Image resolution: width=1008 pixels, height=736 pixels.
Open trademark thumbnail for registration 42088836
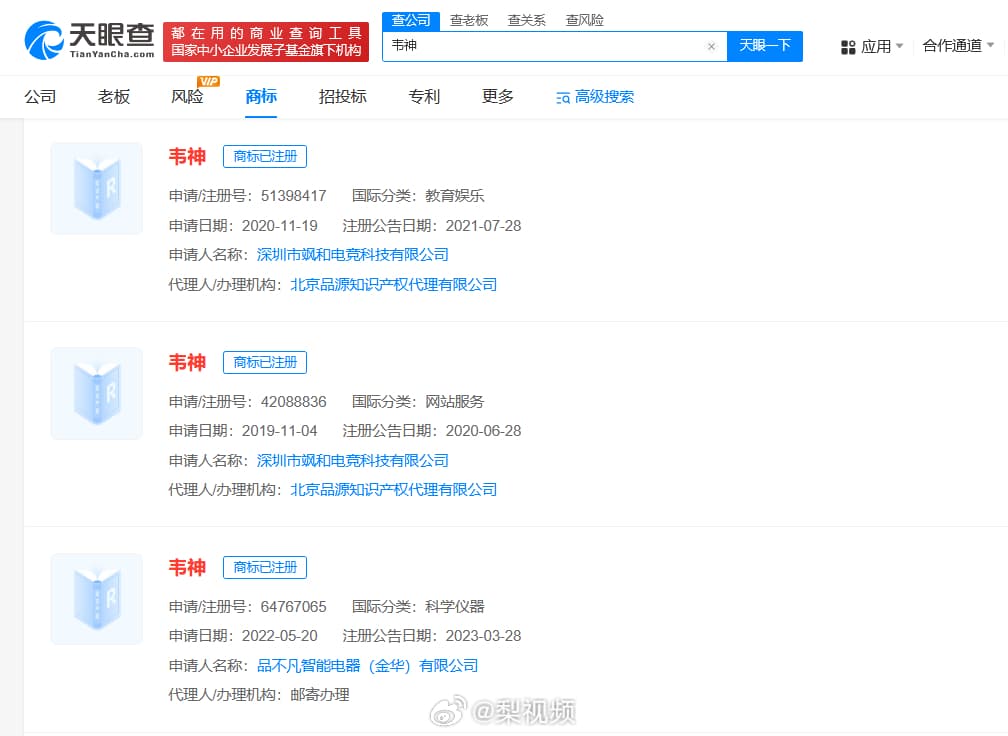click(x=96, y=393)
